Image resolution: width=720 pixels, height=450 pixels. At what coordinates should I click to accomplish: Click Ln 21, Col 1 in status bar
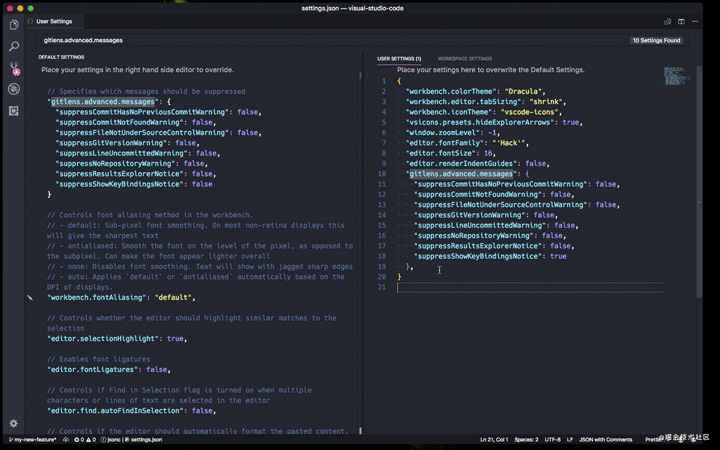tap(494, 439)
